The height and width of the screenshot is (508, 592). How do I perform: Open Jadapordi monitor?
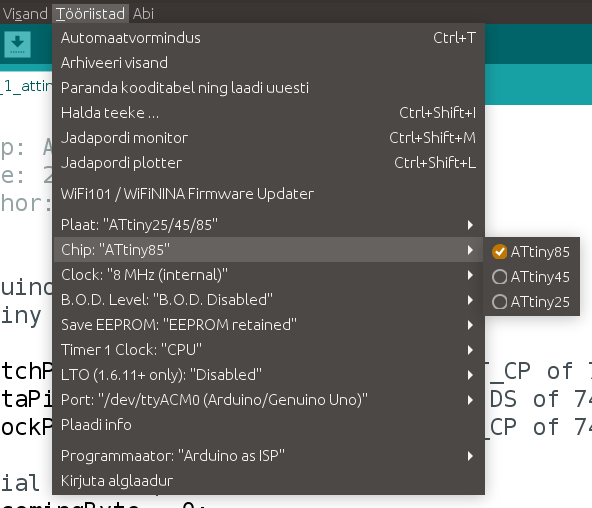(x=268, y=138)
